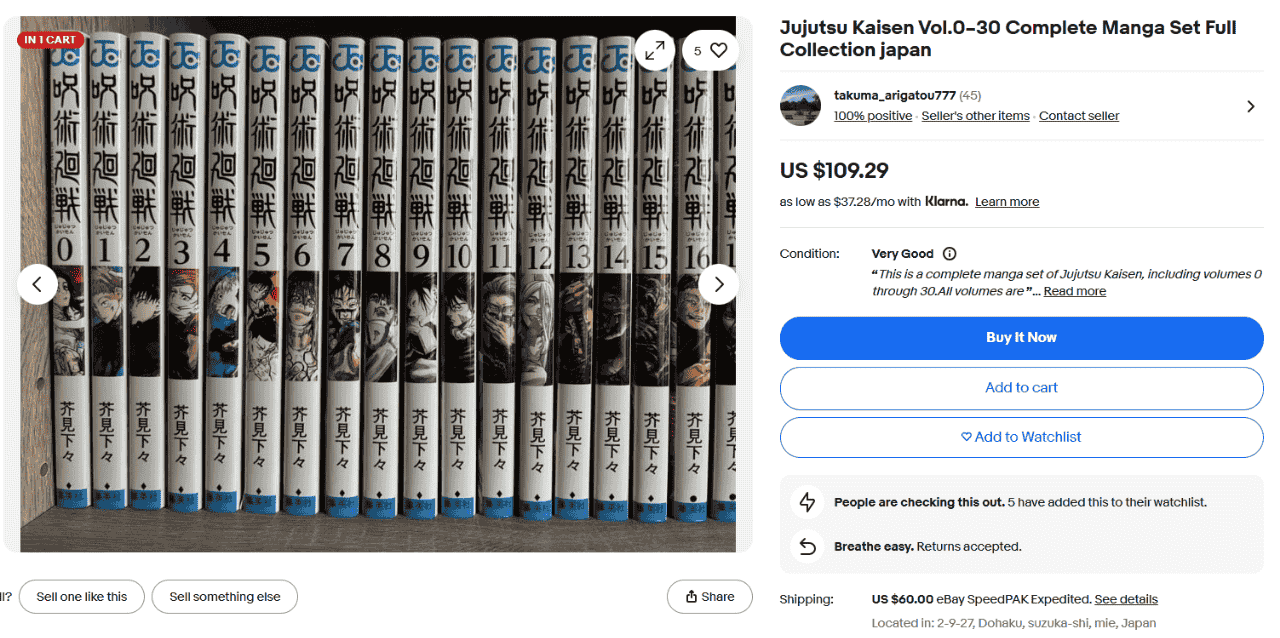Click the Share button

click(709, 597)
